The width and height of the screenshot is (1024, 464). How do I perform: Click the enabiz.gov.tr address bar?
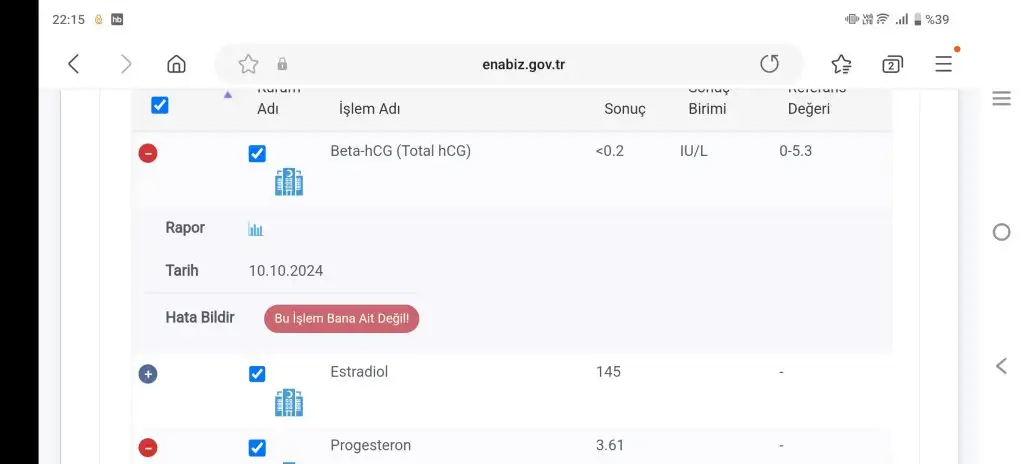[x=509, y=64]
